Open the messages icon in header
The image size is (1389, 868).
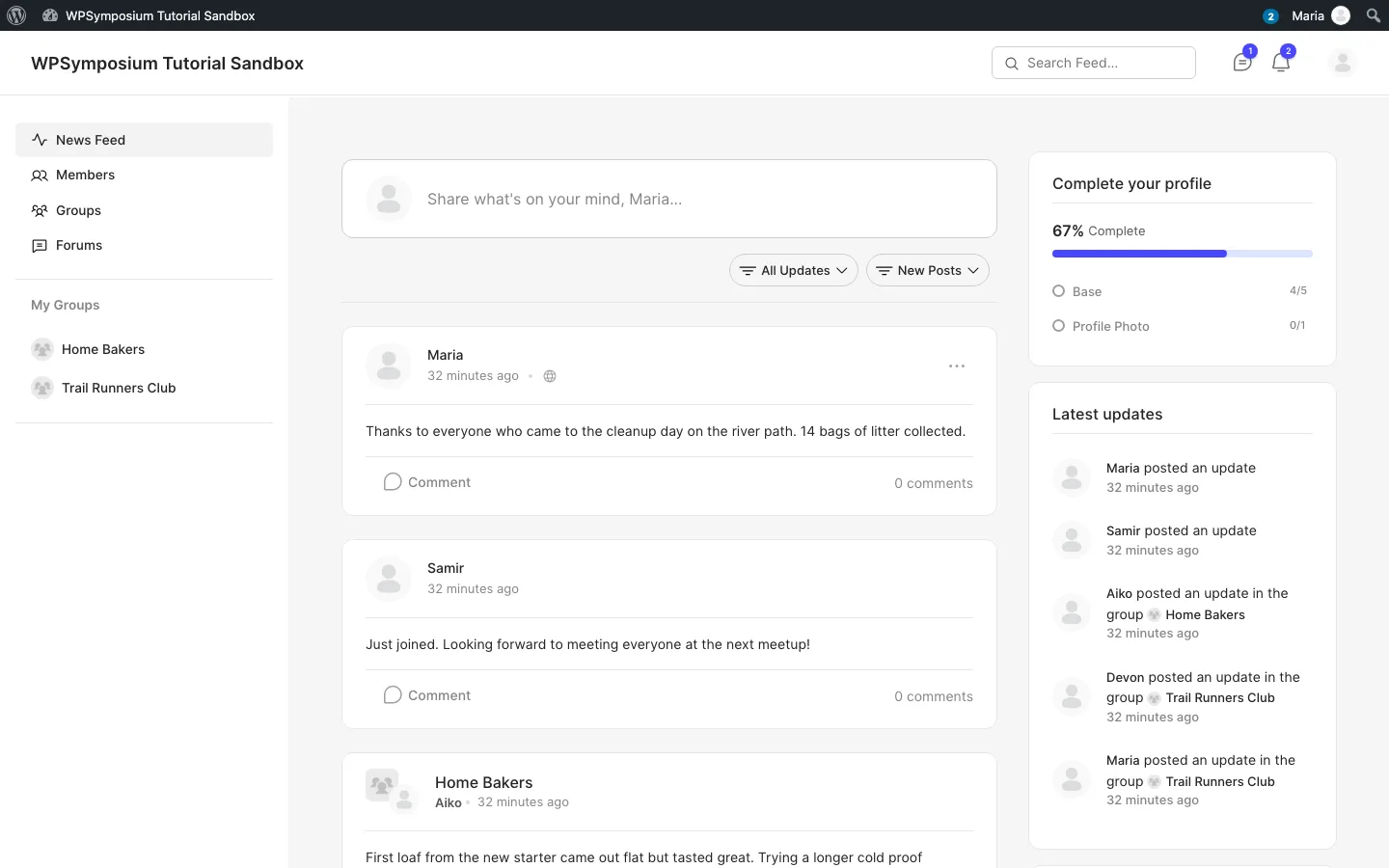[1242, 63]
